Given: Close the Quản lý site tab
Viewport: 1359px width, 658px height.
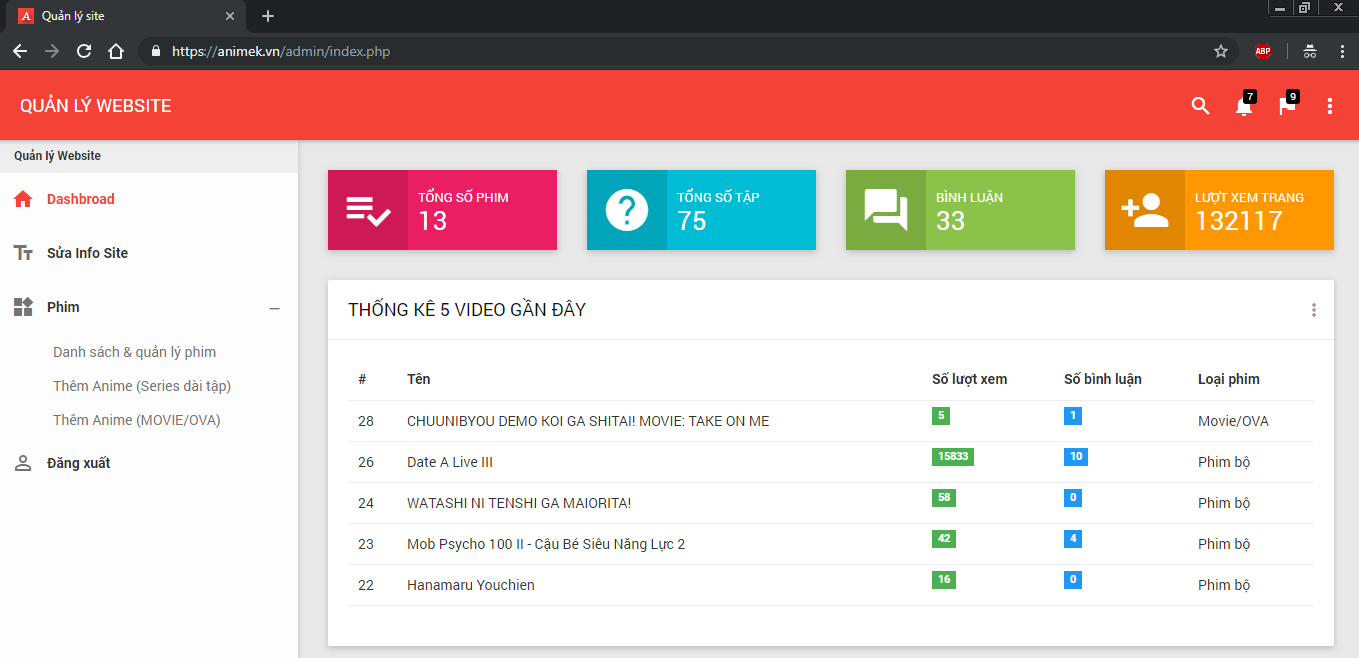Looking at the screenshot, I should (230, 16).
